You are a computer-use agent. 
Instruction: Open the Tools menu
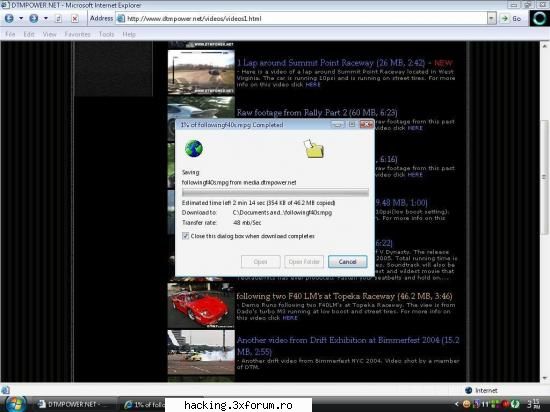[x=106, y=34]
